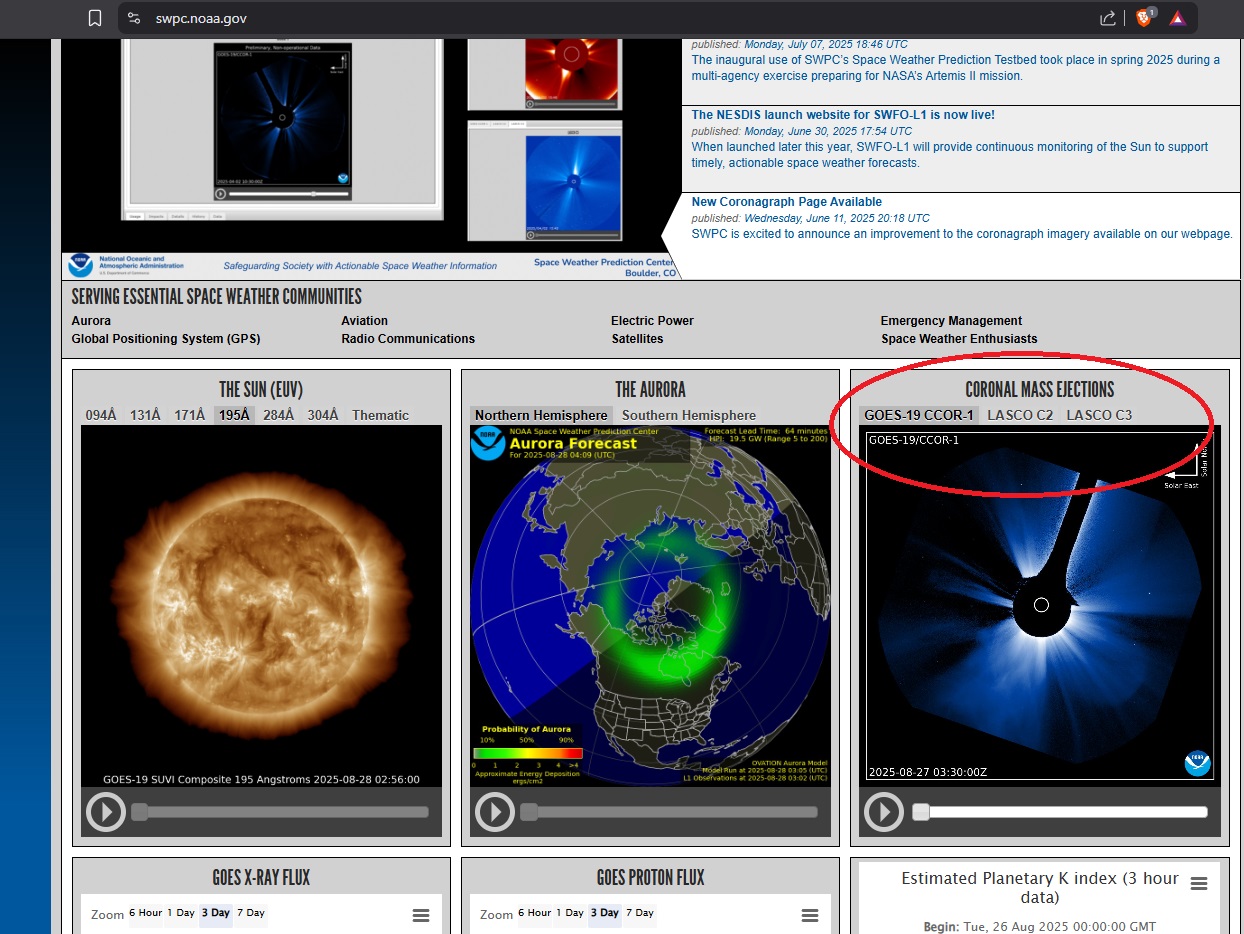The height and width of the screenshot is (934, 1244).
Task: Set Proton Flux zoom to 3 Day
Action: (x=604, y=913)
